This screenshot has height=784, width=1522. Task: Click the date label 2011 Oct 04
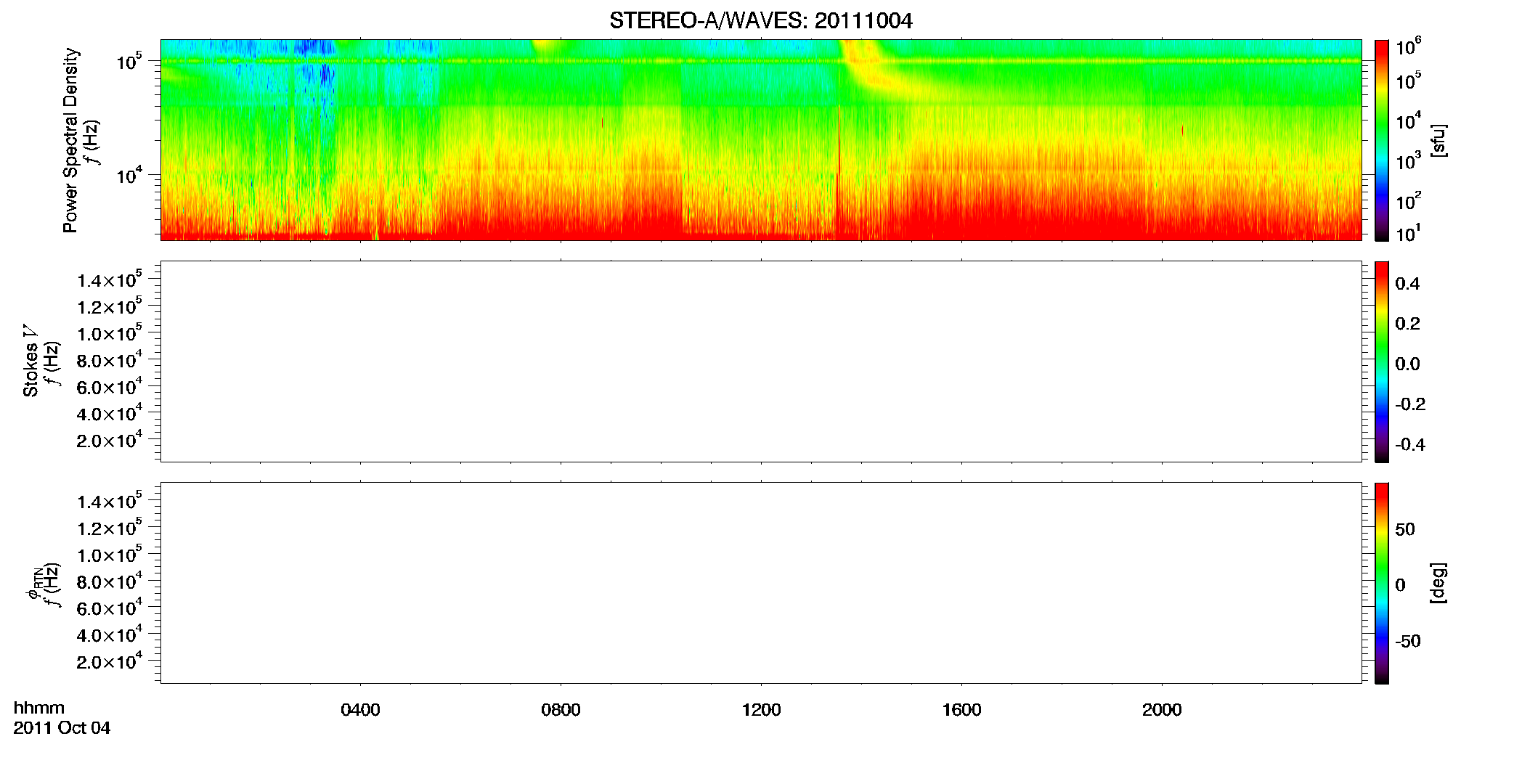coord(62,728)
